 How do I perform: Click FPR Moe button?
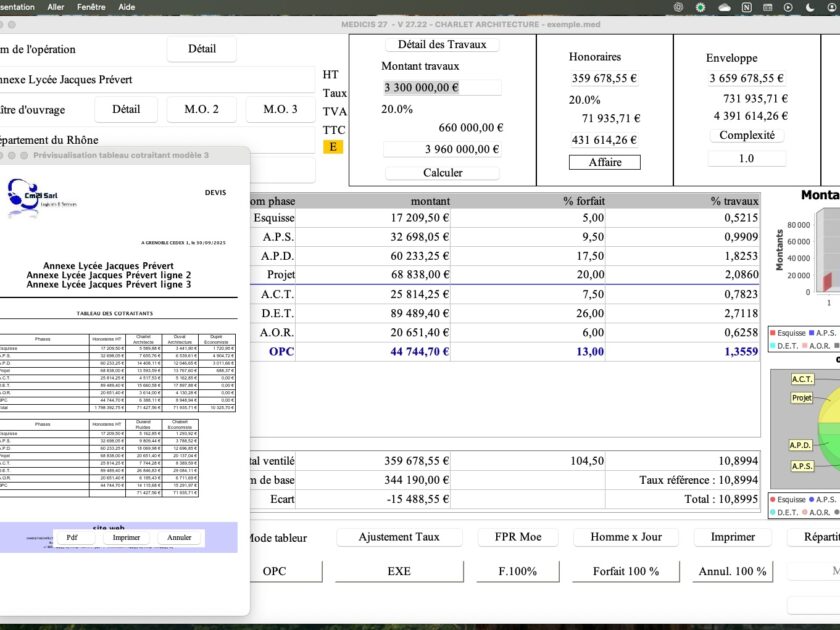pyautogui.click(x=518, y=537)
